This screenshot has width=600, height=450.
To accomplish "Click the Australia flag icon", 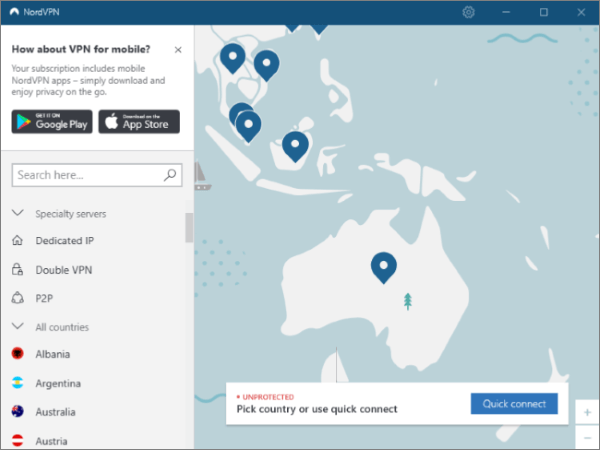I will pyautogui.click(x=18, y=411).
